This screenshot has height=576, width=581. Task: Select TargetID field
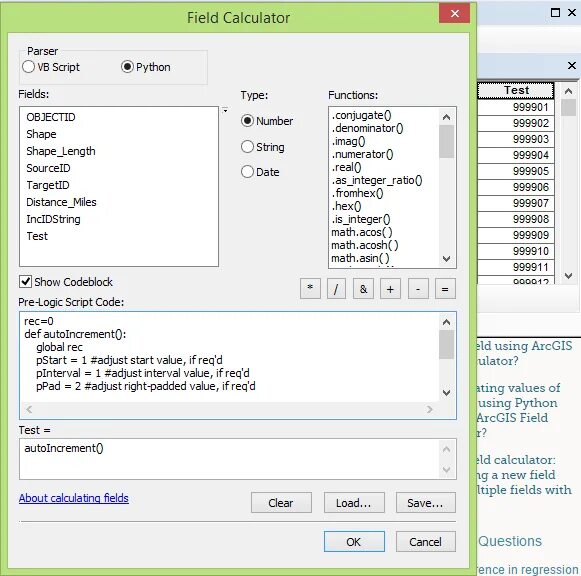click(48, 185)
